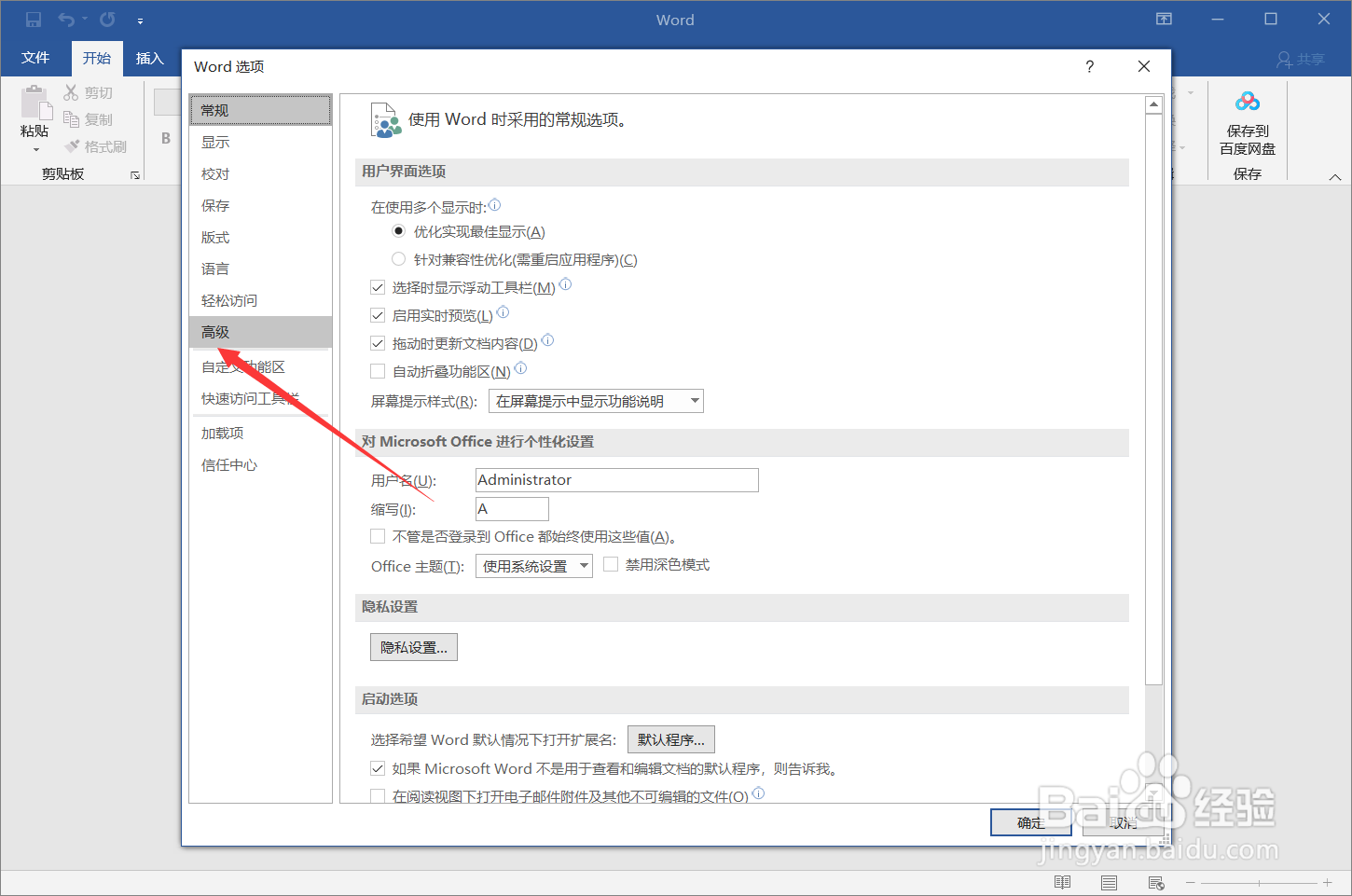Viewport: 1352px width, 896px height.
Task: Click the options panel vertical scrollbar thumb
Action: click(x=1153, y=399)
